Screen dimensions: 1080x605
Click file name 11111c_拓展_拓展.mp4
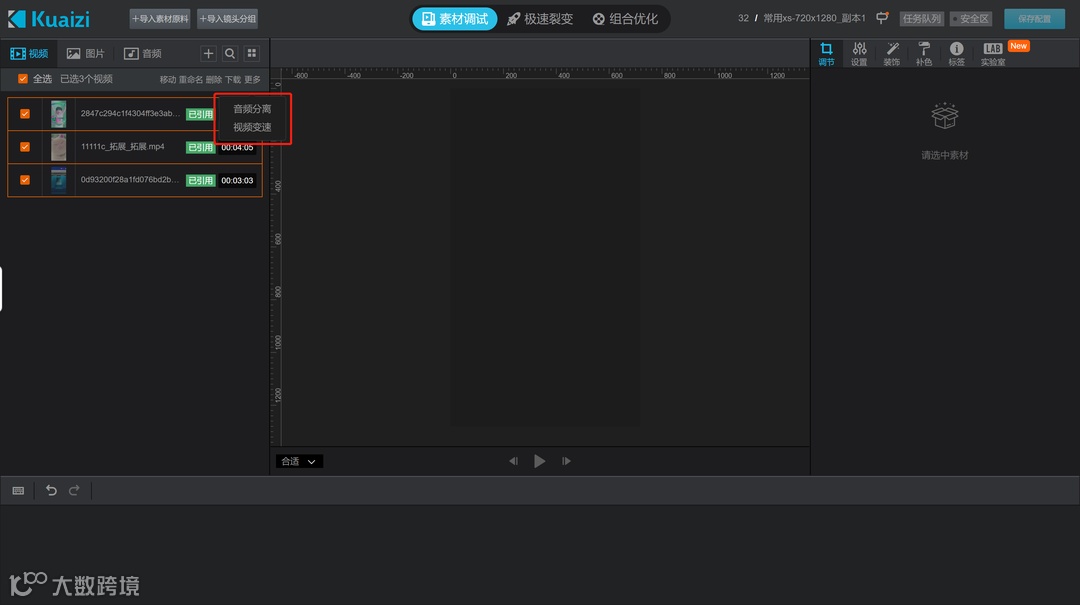pos(123,147)
